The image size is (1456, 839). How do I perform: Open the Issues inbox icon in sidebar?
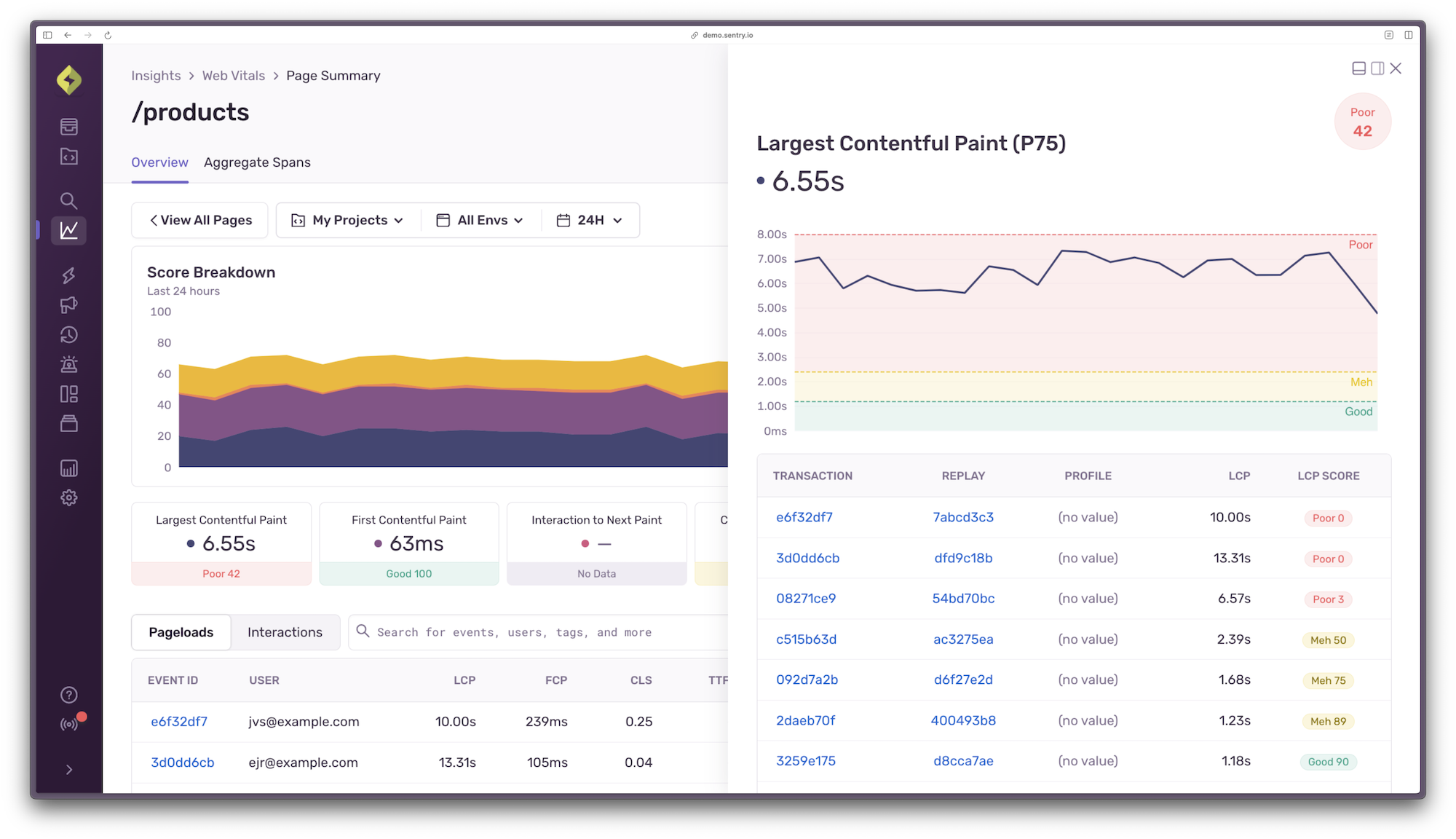point(69,126)
